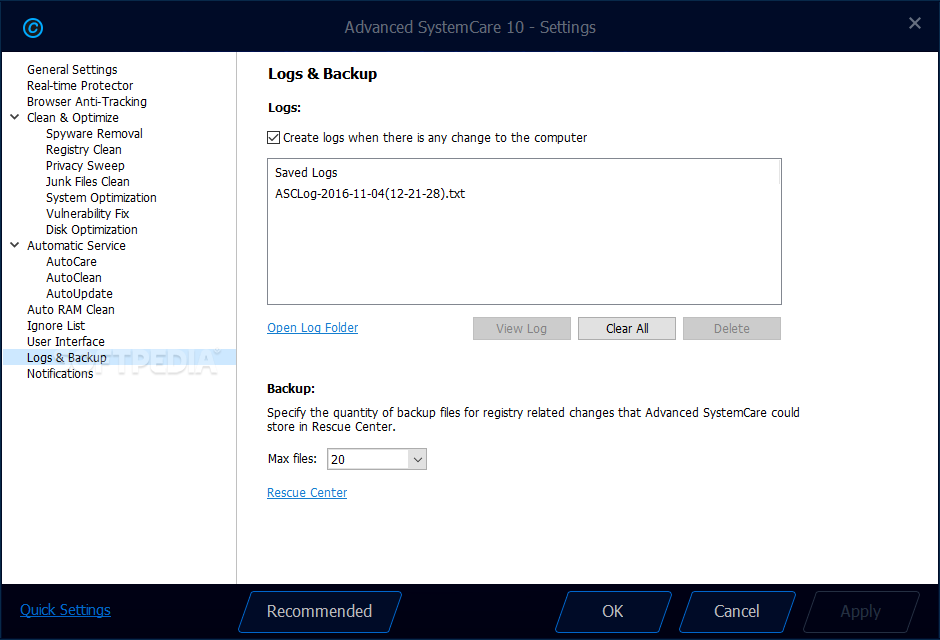Open General Settings page
The width and height of the screenshot is (940, 640).
coord(72,70)
